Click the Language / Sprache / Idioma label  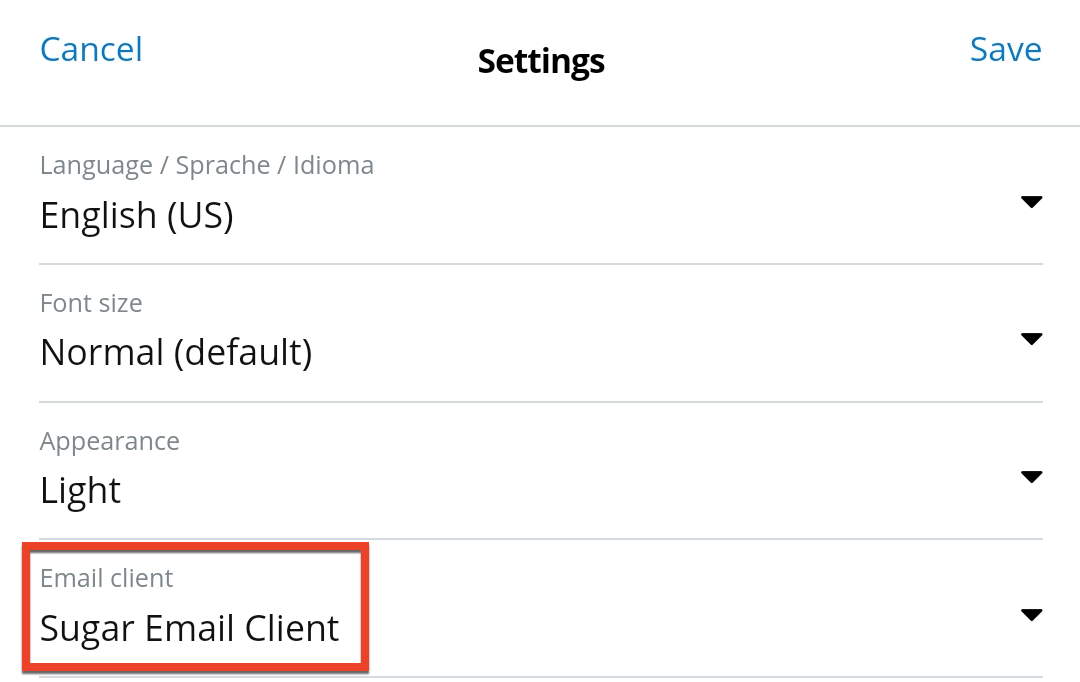coord(206,165)
